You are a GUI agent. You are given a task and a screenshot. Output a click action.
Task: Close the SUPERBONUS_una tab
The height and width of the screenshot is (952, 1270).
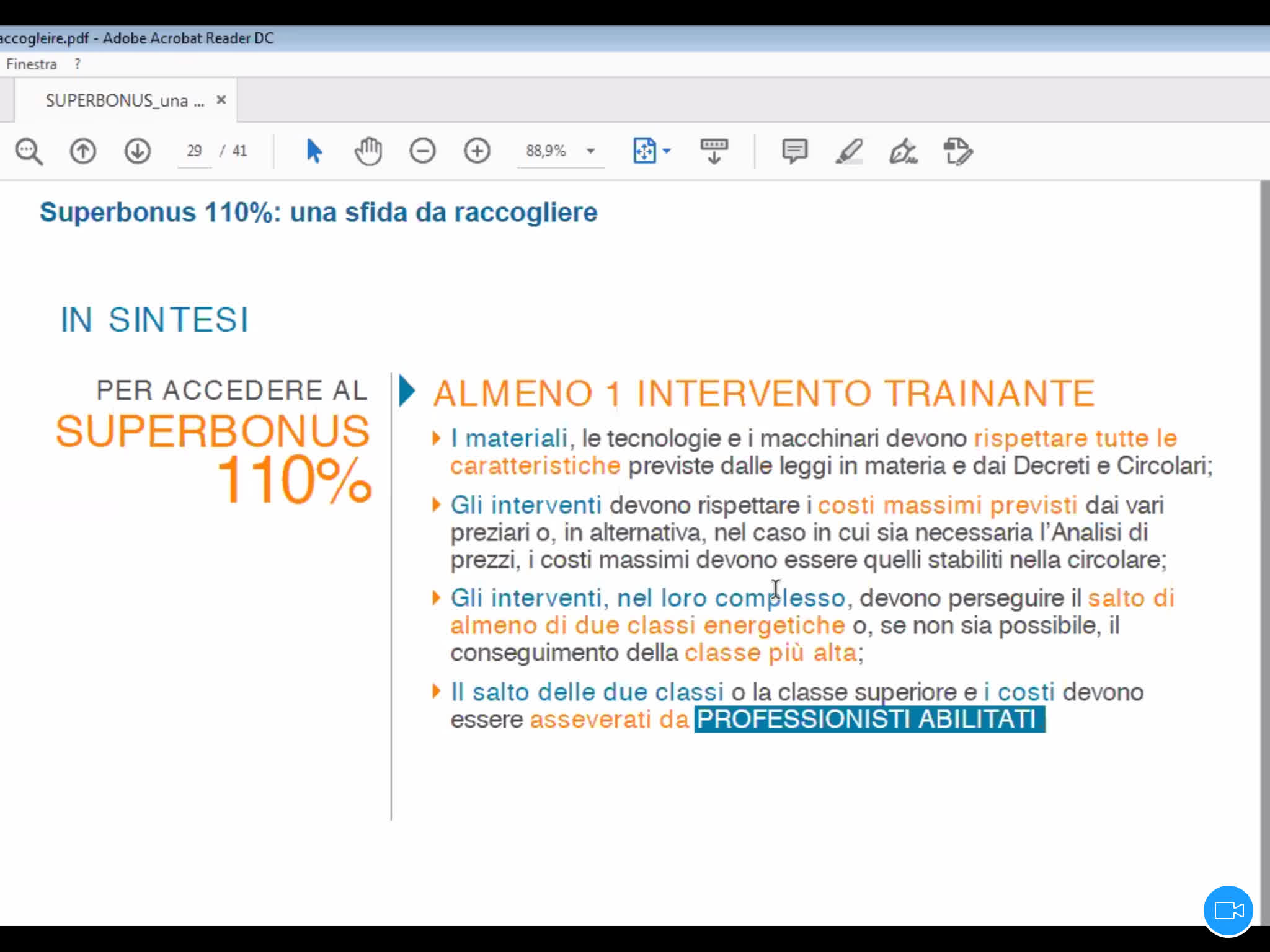click(x=221, y=100)
